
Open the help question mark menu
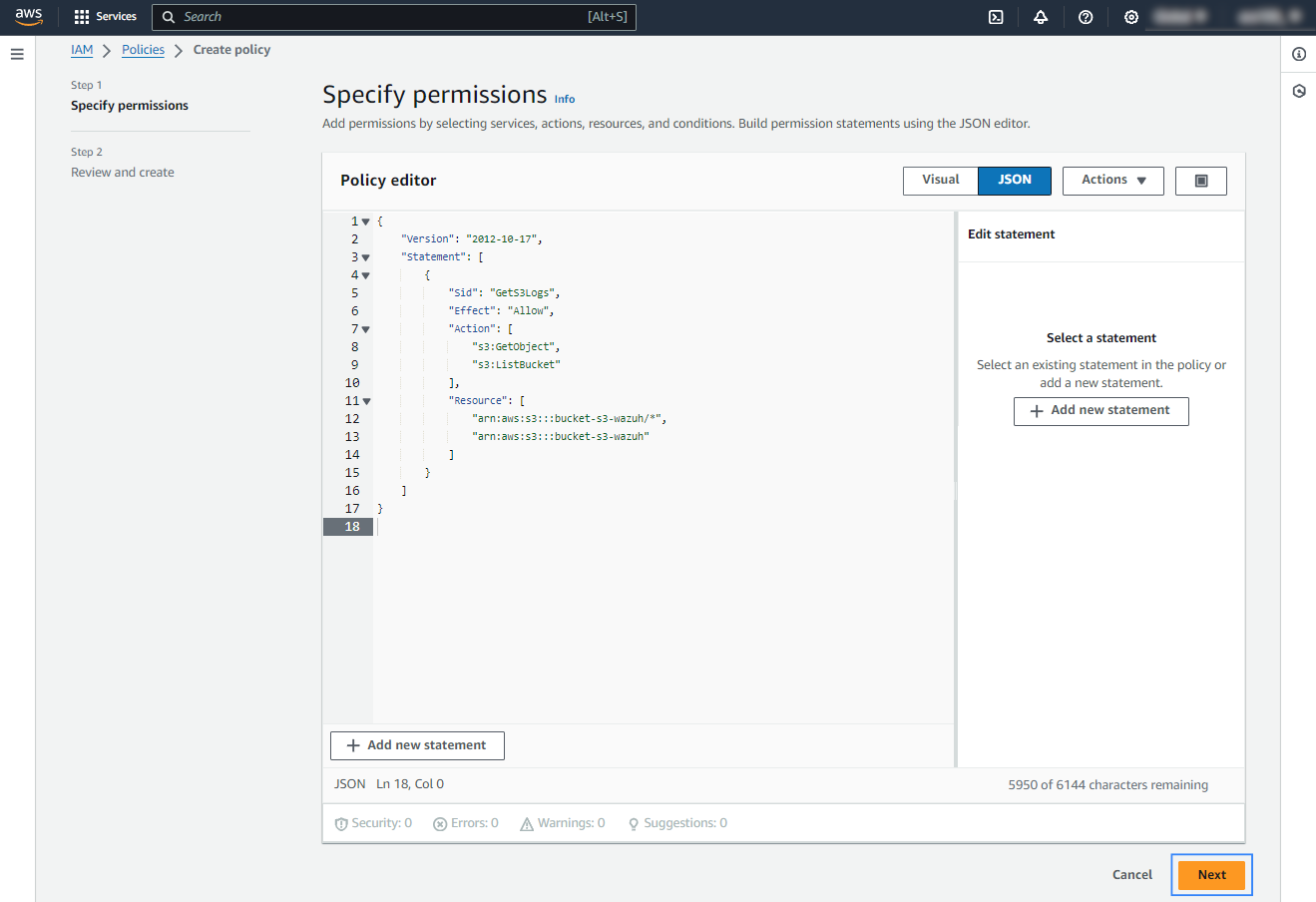(1086, 17)
